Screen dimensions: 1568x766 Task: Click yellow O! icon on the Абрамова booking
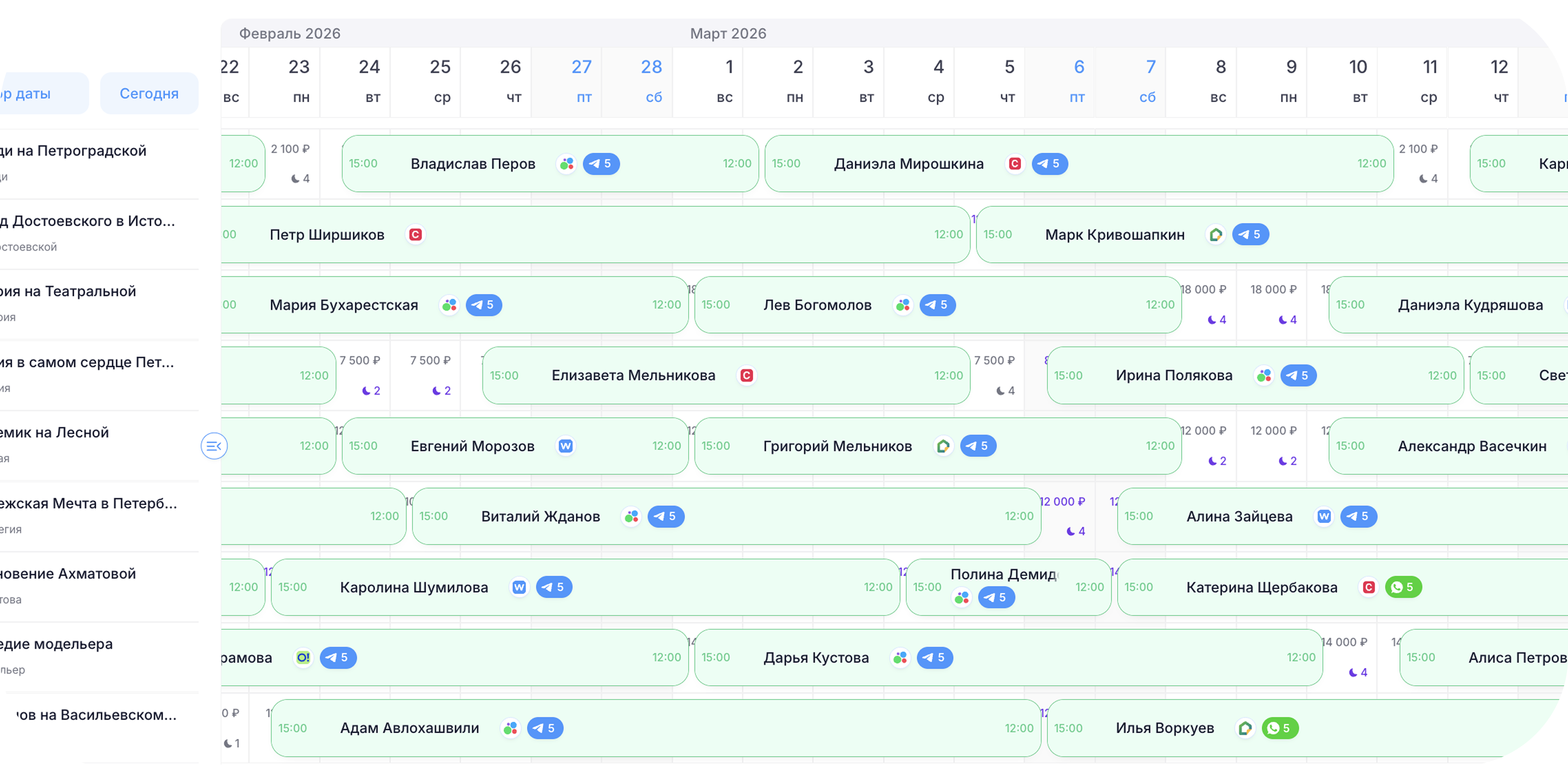click(x=303, y=657)
